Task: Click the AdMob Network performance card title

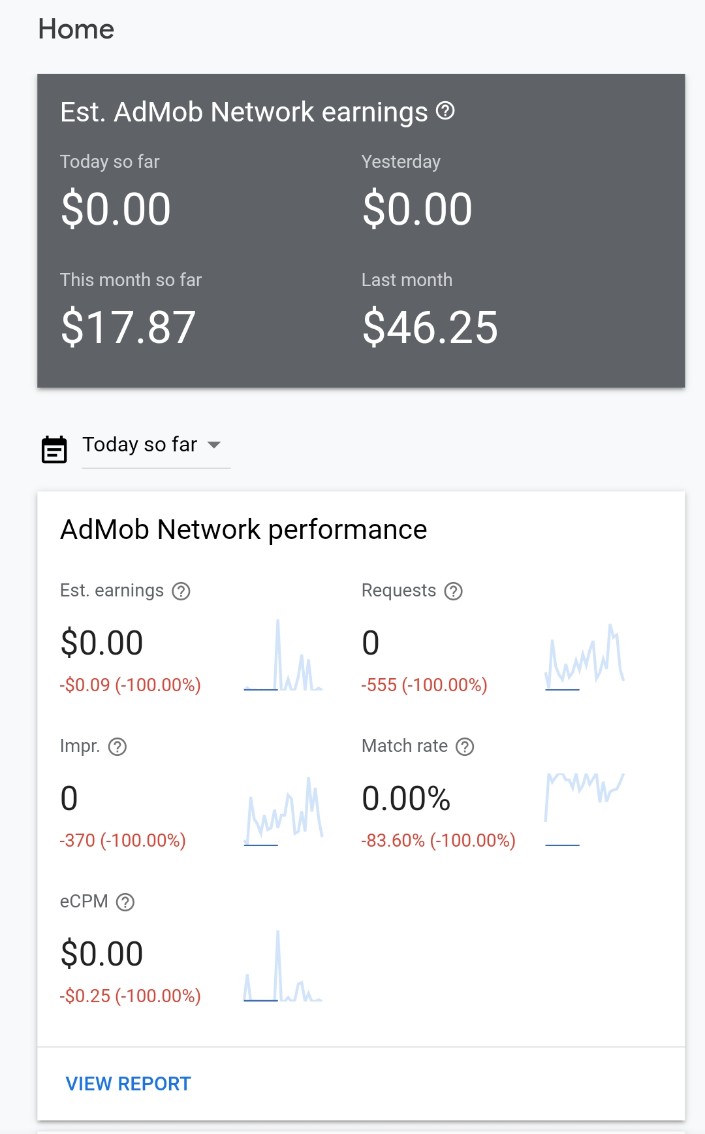Action: 243,529
